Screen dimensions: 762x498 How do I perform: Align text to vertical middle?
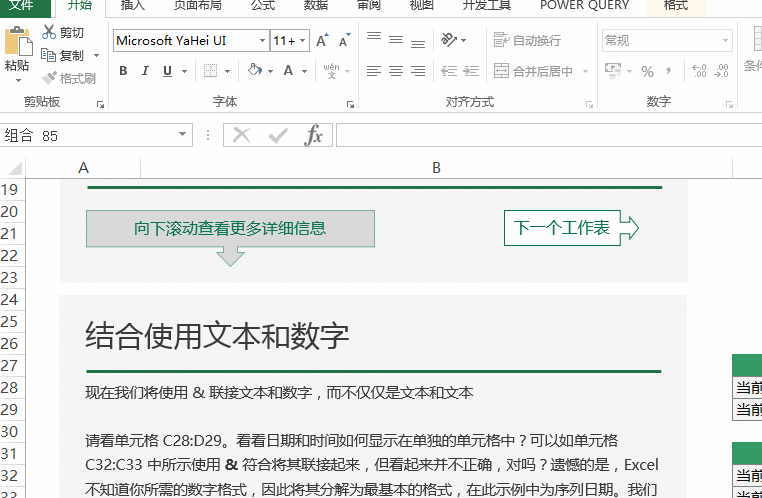[x=396, y=40]
